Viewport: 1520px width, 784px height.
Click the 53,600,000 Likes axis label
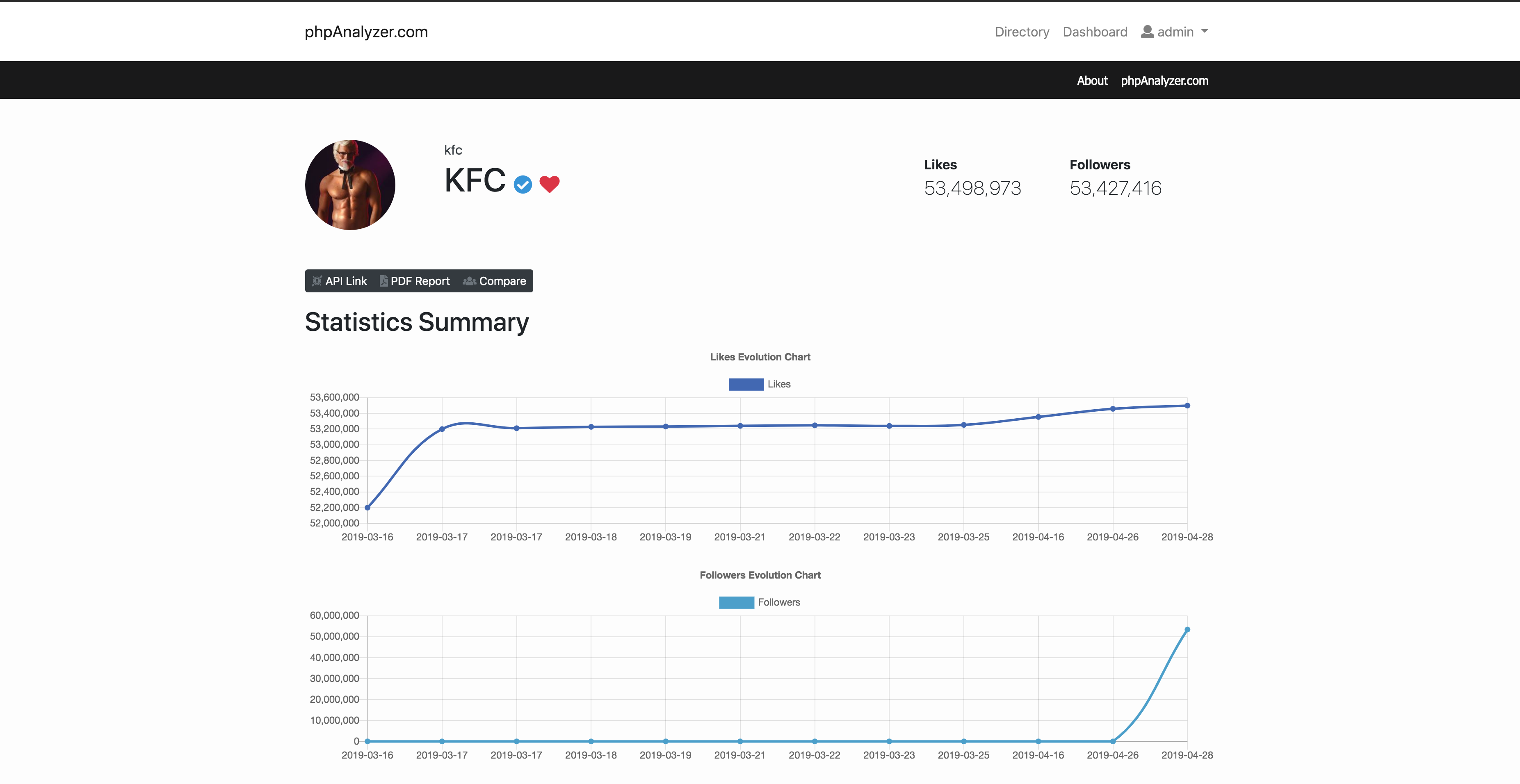tap(335, 398)
